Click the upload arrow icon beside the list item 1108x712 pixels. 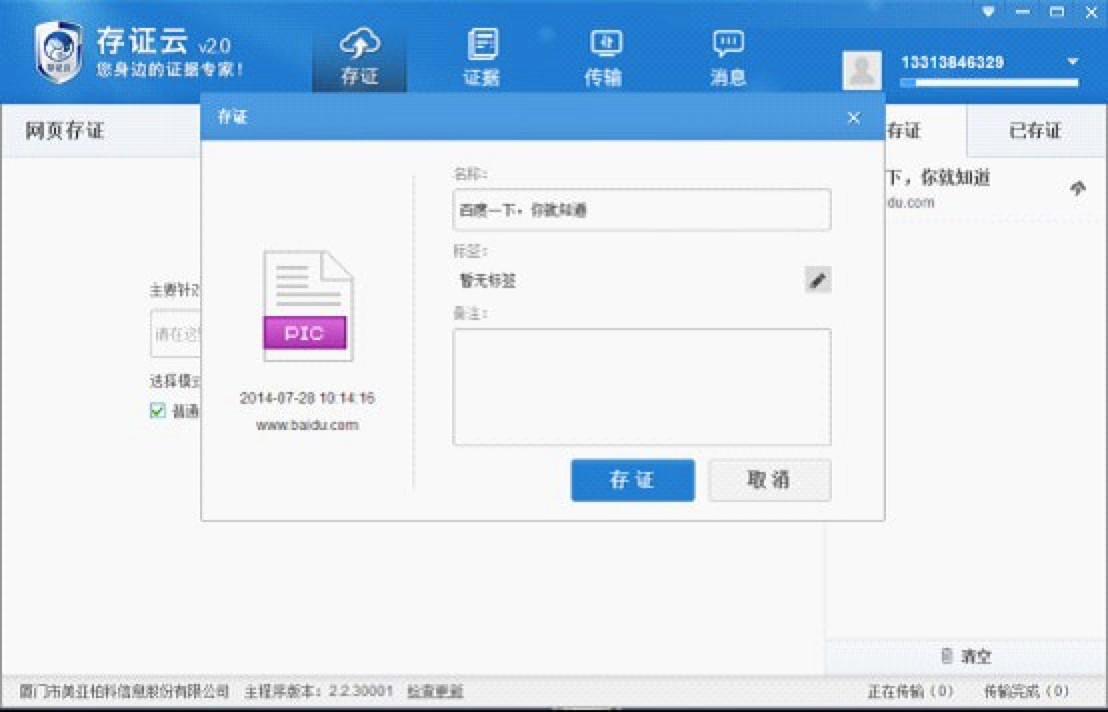1078,188
